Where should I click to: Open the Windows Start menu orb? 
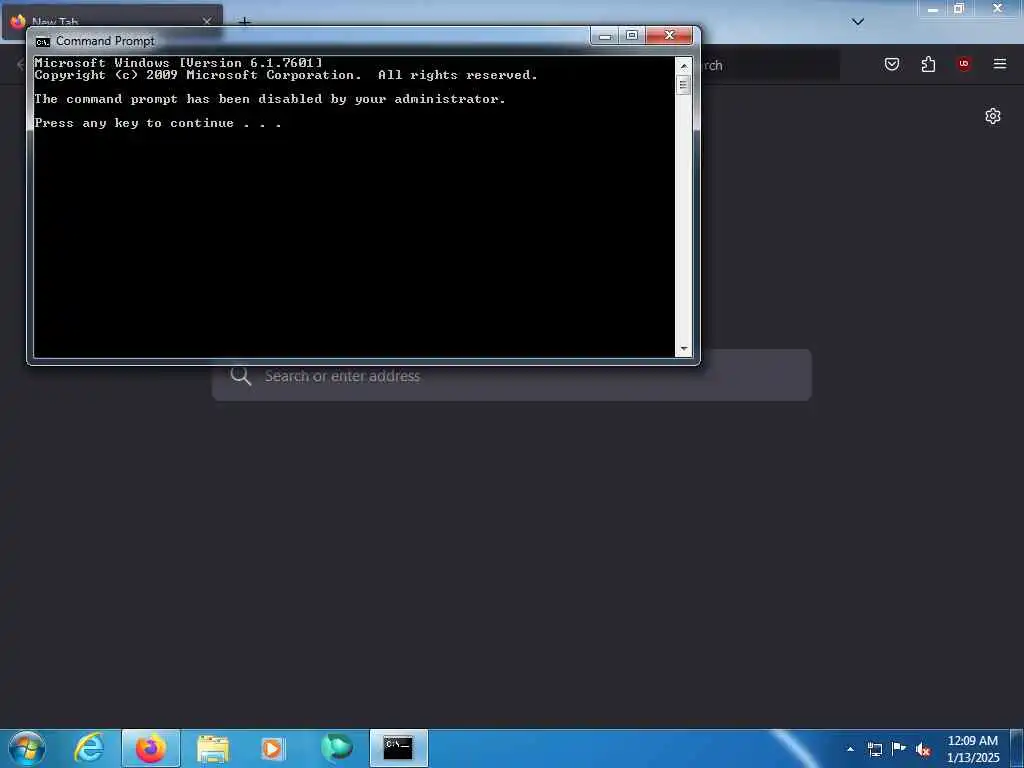click(x=27, y=748)
